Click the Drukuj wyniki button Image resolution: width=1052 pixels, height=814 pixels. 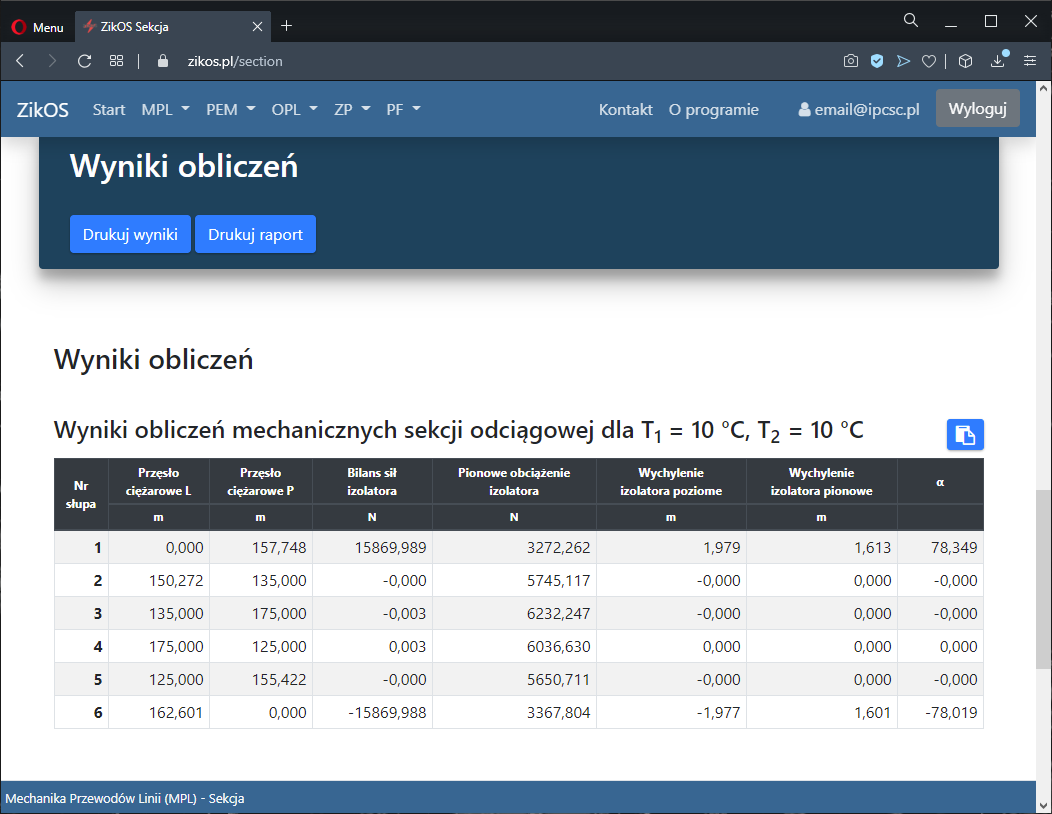tap(130, 235)
